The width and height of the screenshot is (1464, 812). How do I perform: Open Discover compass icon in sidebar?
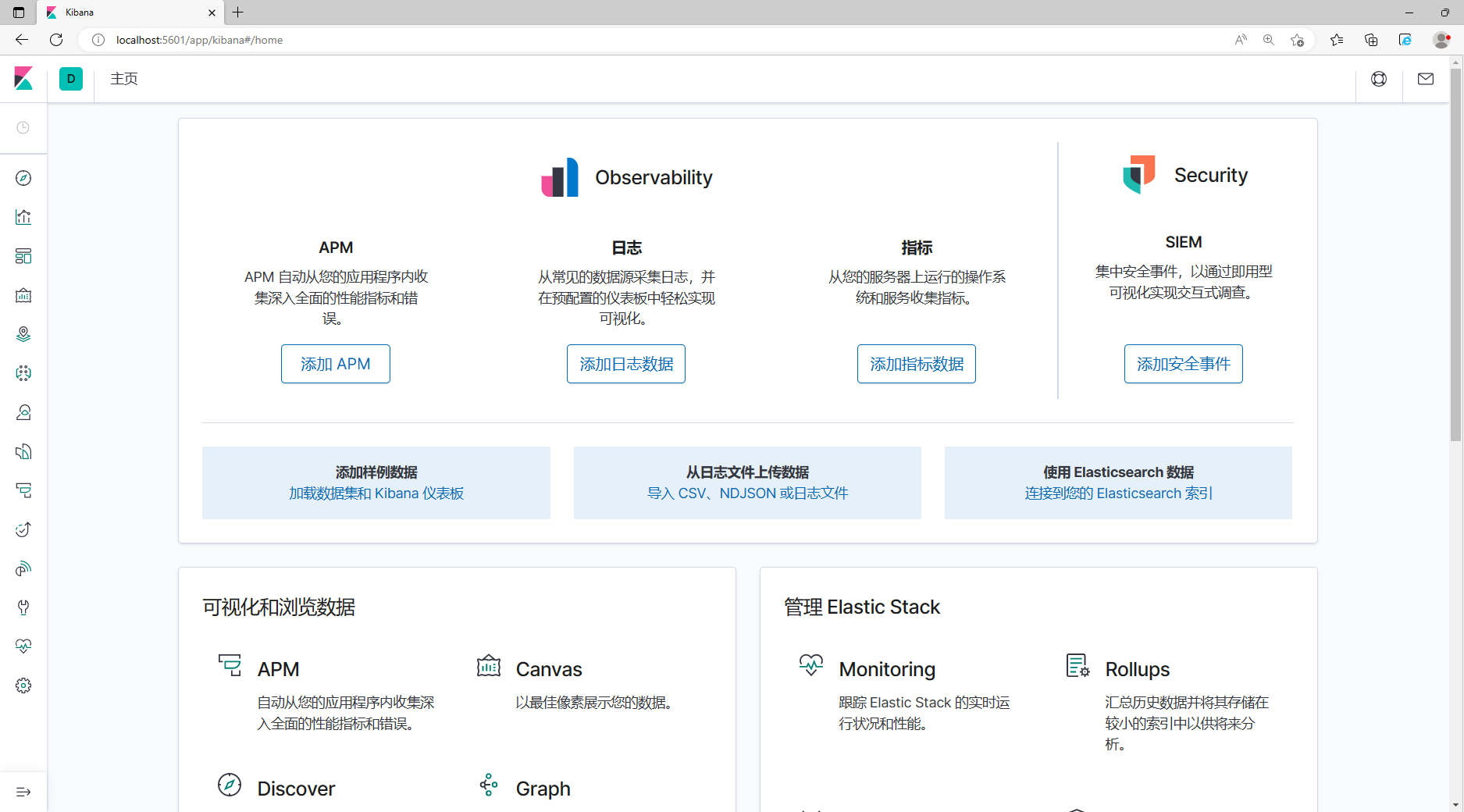tap(23, 178)
